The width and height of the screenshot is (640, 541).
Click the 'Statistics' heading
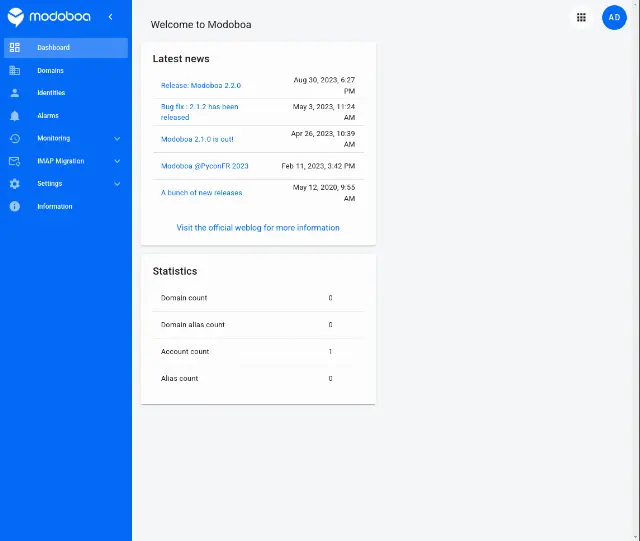point(175,271)
